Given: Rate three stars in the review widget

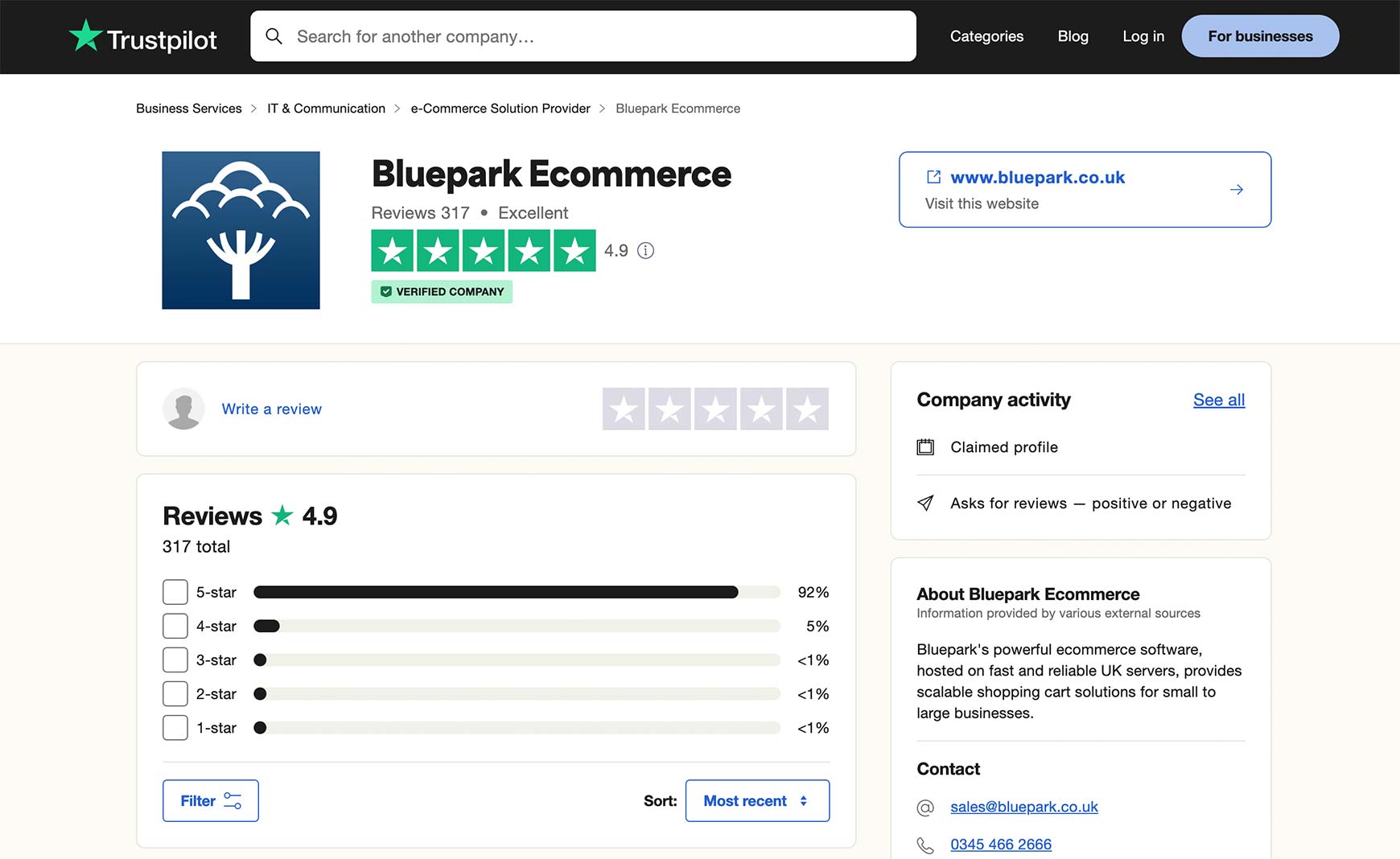Looking at the screenshot, I should click(x=715, y=409).
